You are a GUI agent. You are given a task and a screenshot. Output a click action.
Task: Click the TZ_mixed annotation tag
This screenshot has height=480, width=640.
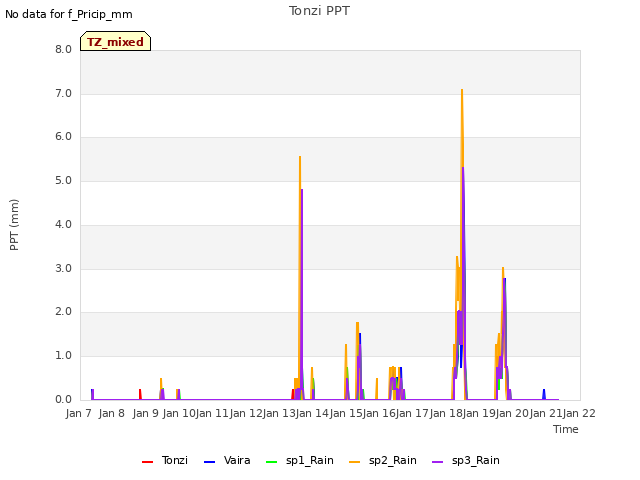[116, 41]
